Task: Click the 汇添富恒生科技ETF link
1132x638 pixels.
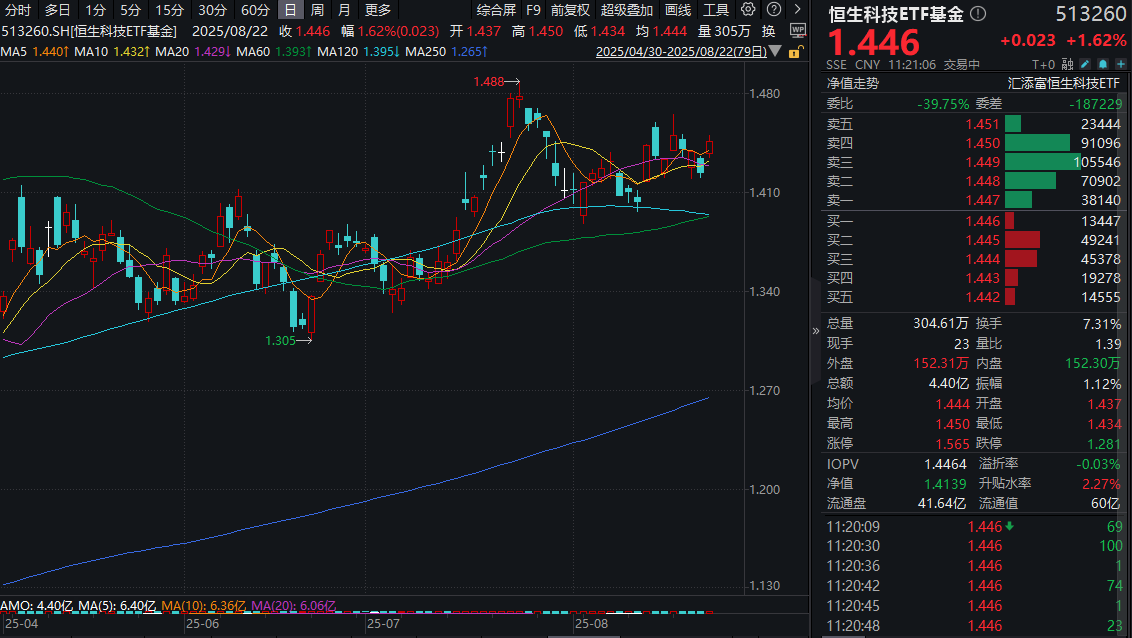Action: (x=1063, y=83)
